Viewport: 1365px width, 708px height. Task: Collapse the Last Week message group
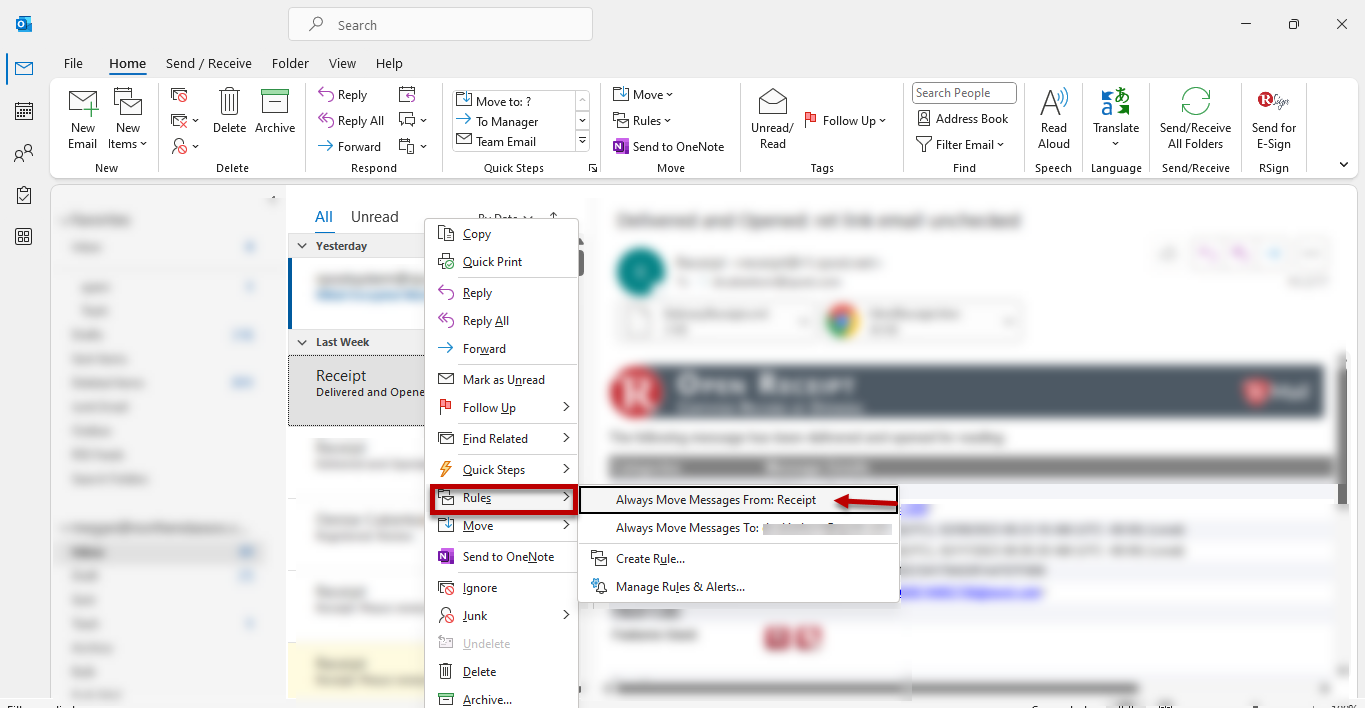click(302, 341)
